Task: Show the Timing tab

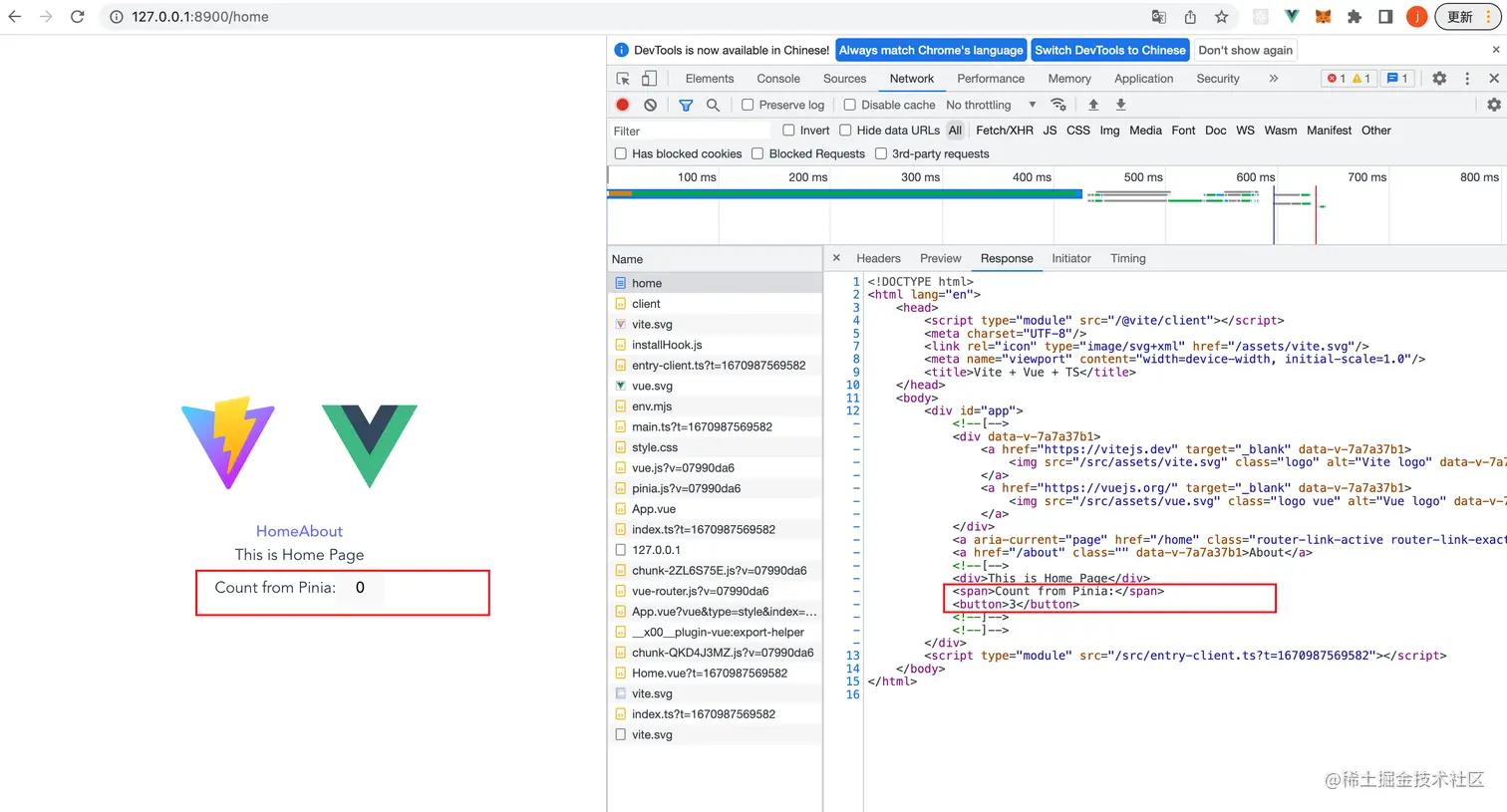Action: [1128, 258]
